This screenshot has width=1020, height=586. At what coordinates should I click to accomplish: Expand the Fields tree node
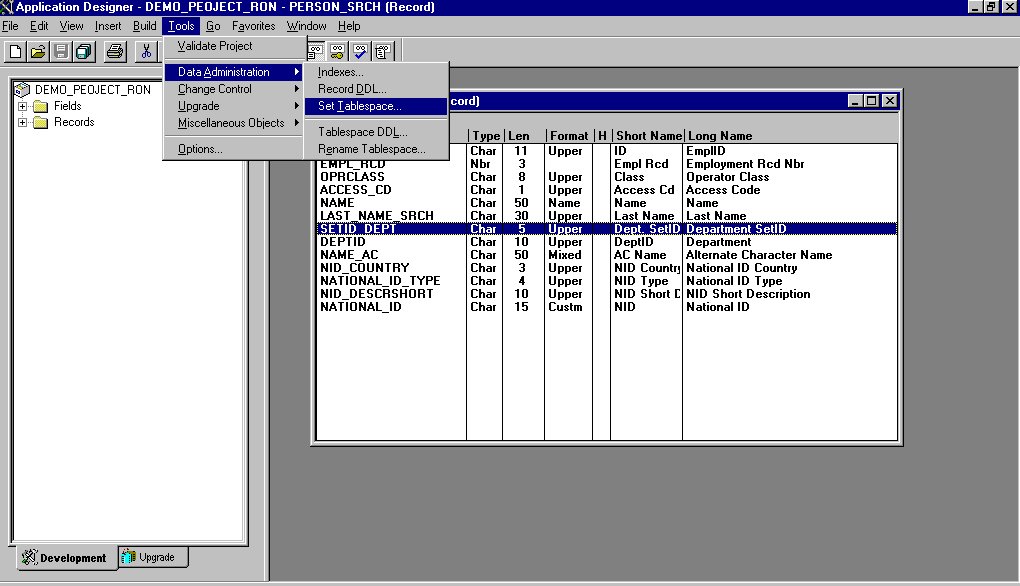click(22, 106)
